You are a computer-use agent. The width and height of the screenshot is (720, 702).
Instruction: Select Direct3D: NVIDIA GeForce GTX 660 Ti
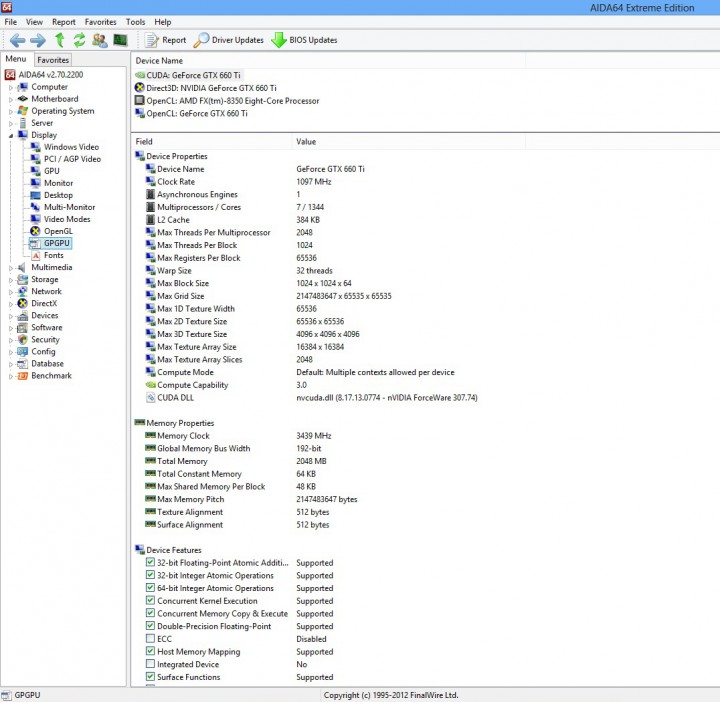[x=206, y=88]
